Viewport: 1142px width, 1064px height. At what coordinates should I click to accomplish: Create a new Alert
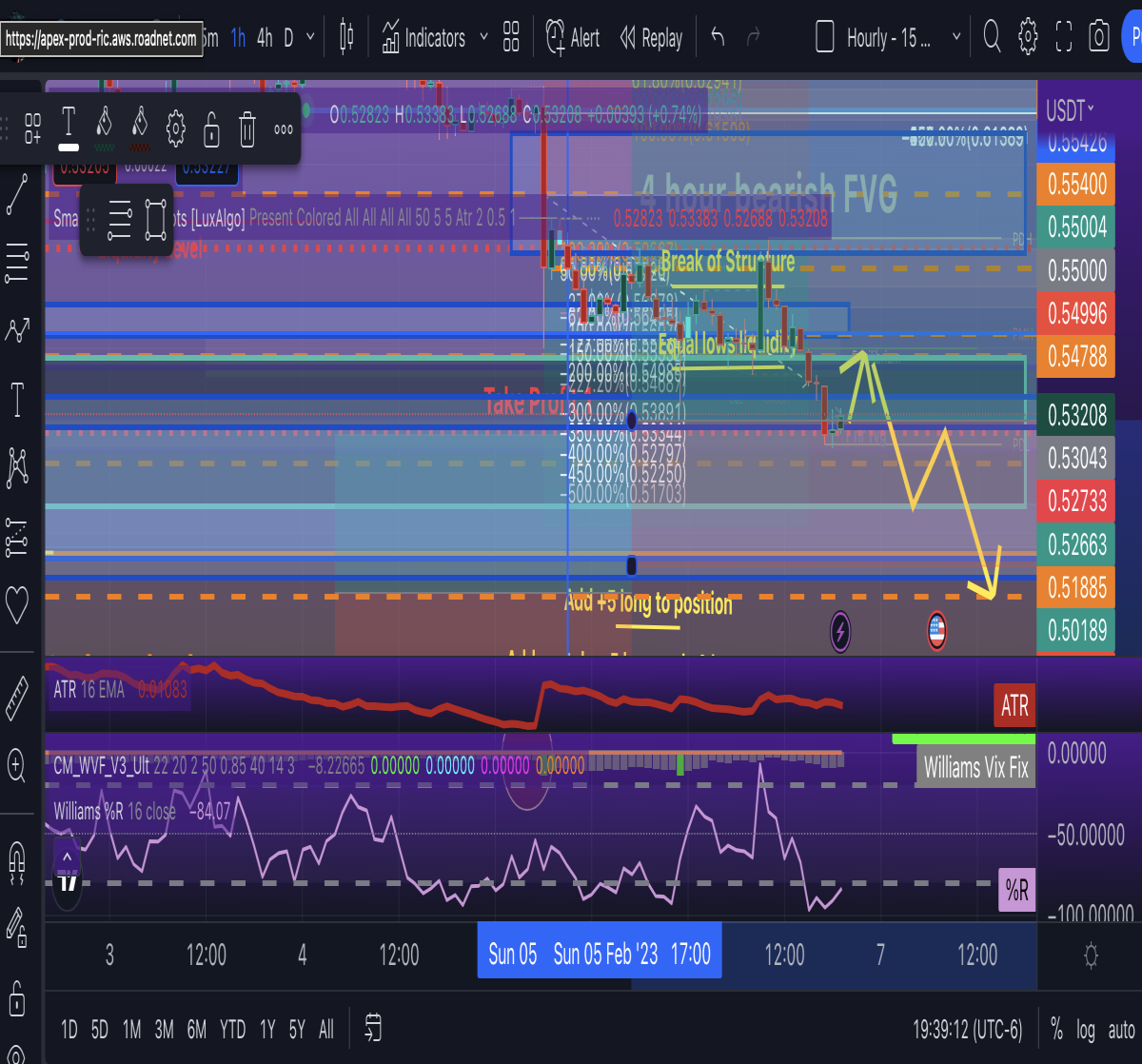coord(573,38)
